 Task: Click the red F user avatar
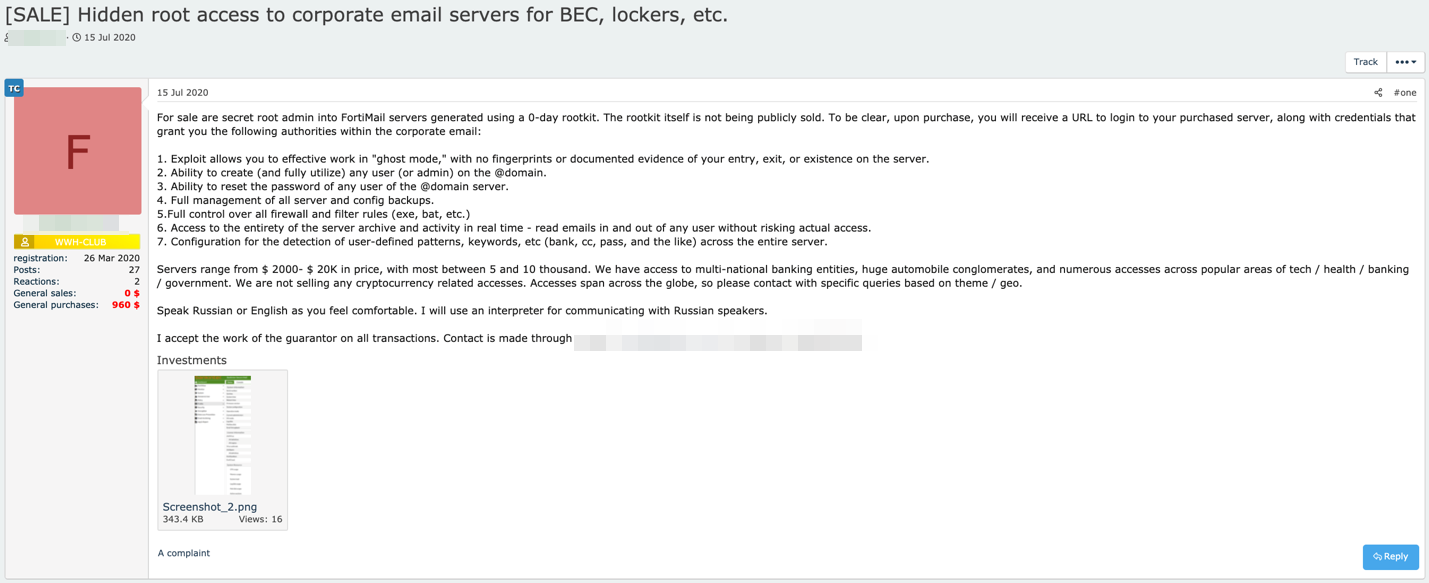pos(78,151)
